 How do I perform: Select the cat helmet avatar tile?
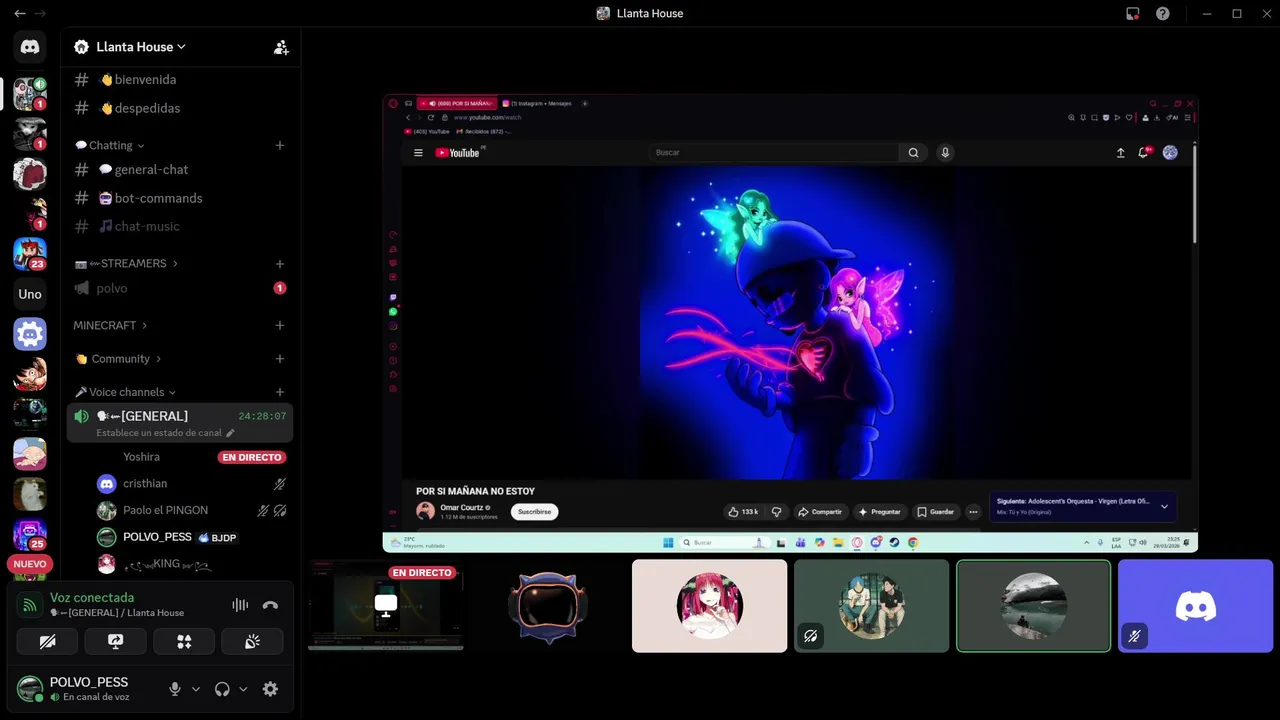click(548, 606)
